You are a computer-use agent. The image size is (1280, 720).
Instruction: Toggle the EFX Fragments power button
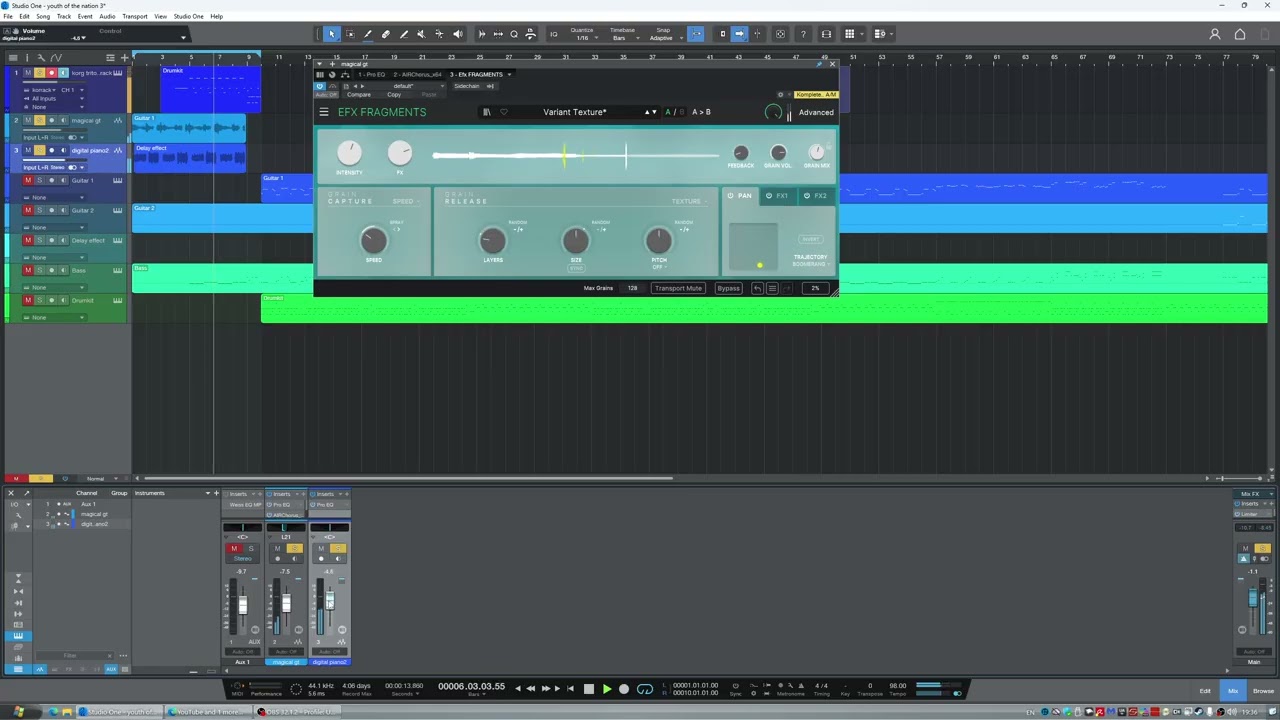[320, 86]
